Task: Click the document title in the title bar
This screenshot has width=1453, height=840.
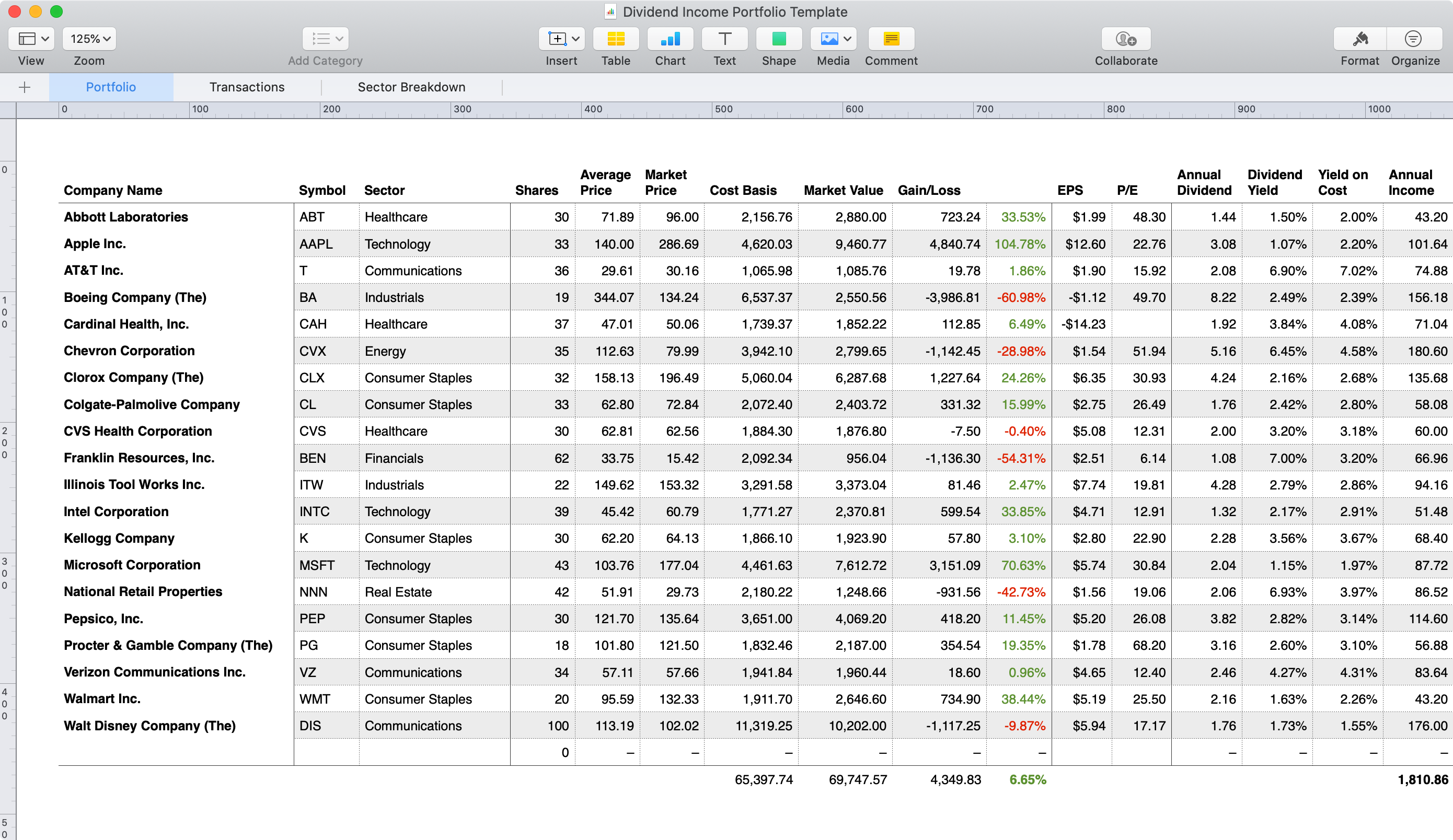Action: (735, 11)
